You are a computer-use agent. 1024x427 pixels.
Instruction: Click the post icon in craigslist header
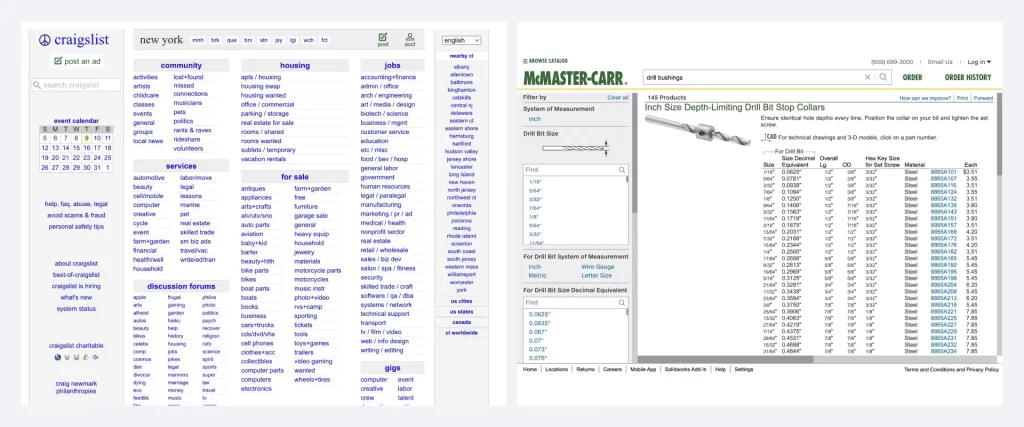(383, 37)
